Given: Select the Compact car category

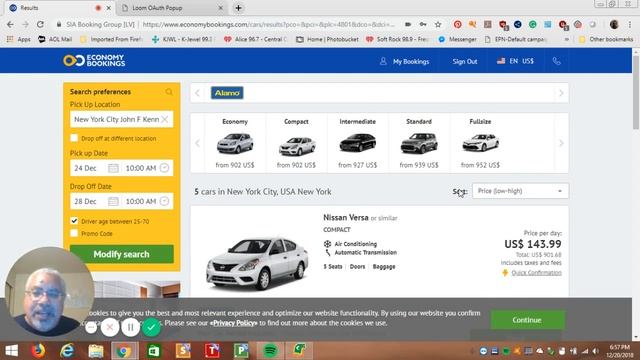Looking at the screenshot, I should [x=296, y=143].
